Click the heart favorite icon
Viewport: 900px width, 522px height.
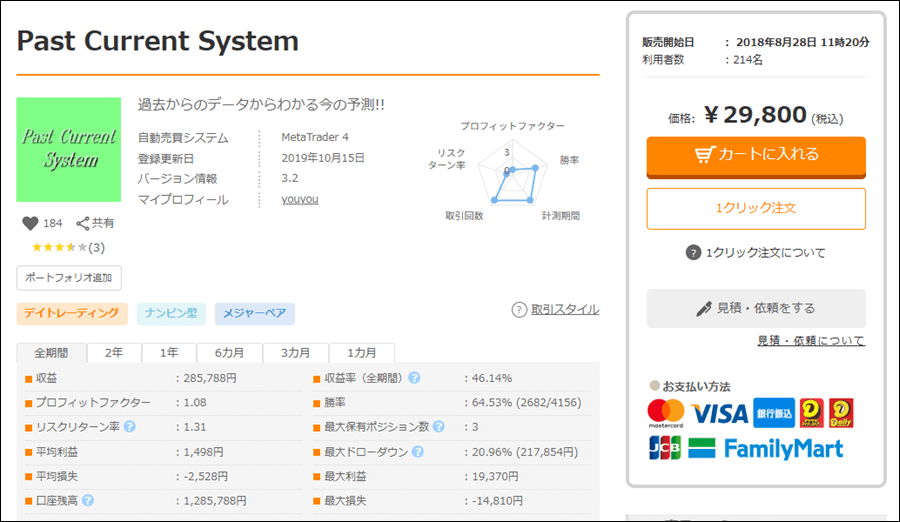pos(29,223)
